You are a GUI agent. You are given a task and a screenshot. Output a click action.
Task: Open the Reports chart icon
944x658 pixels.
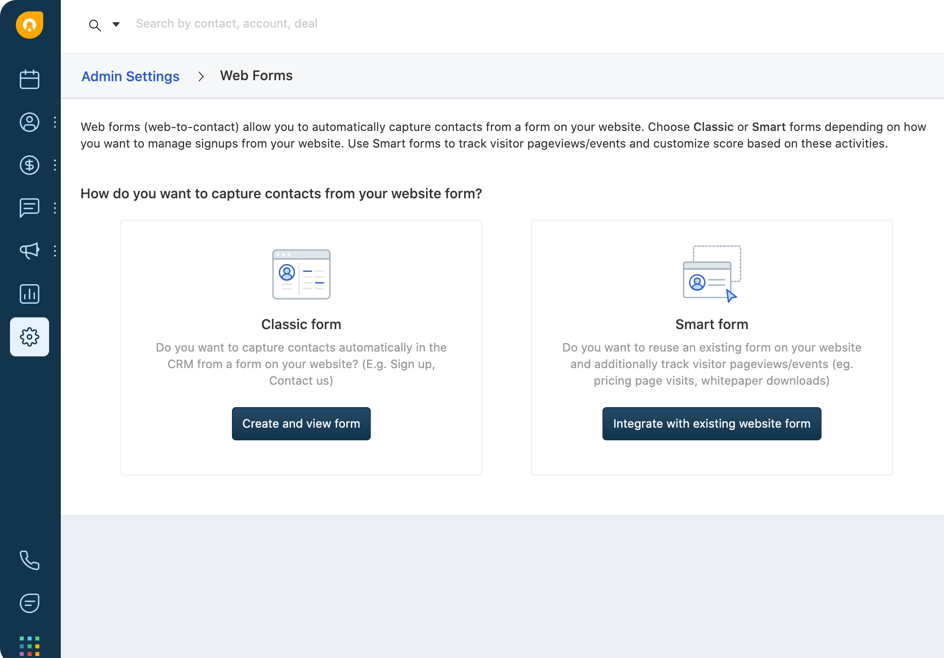pos(30,294)
